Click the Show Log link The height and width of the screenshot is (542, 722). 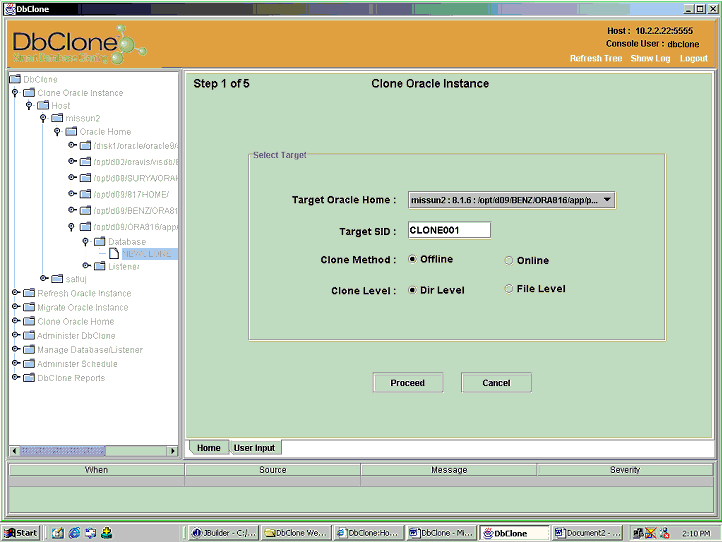650,58
